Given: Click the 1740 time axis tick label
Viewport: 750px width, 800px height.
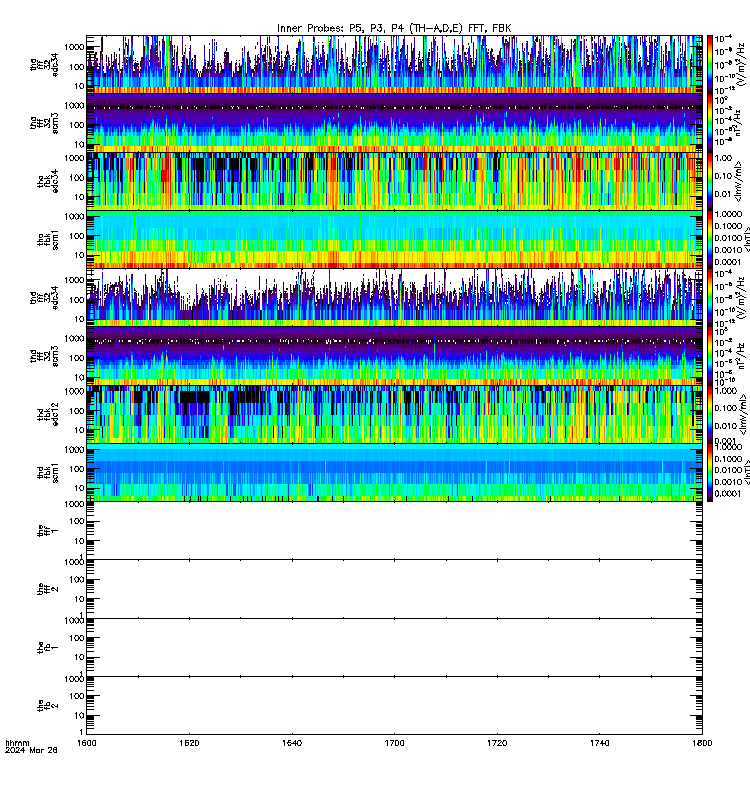Looking at the screenshot, I should (599, 743).
